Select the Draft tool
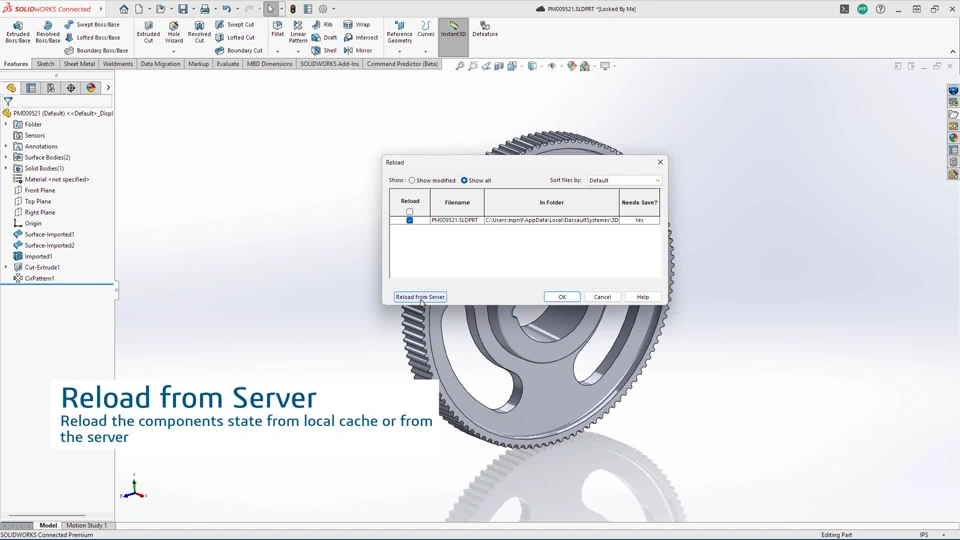Viewport: 960px width, 540px height. (324, 37)
